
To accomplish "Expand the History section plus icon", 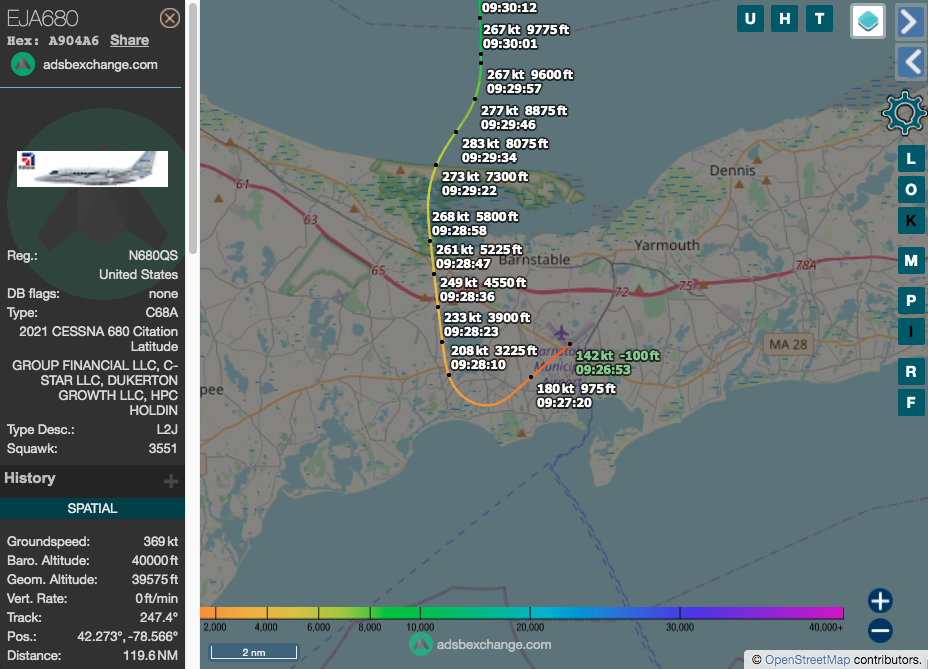I will 170,481.
